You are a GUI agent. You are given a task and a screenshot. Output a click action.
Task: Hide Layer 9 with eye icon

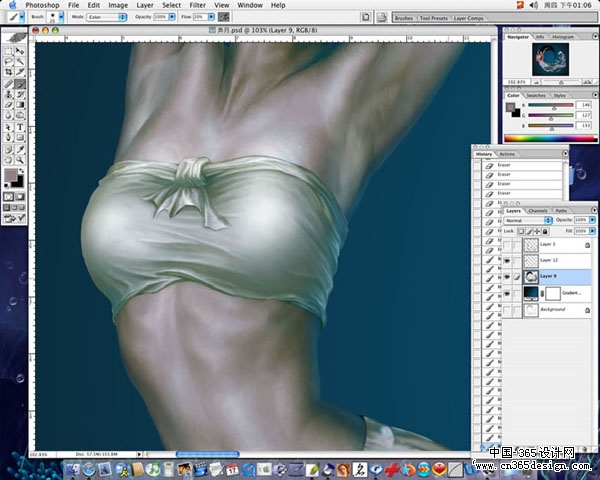click(x=507, y=277)
